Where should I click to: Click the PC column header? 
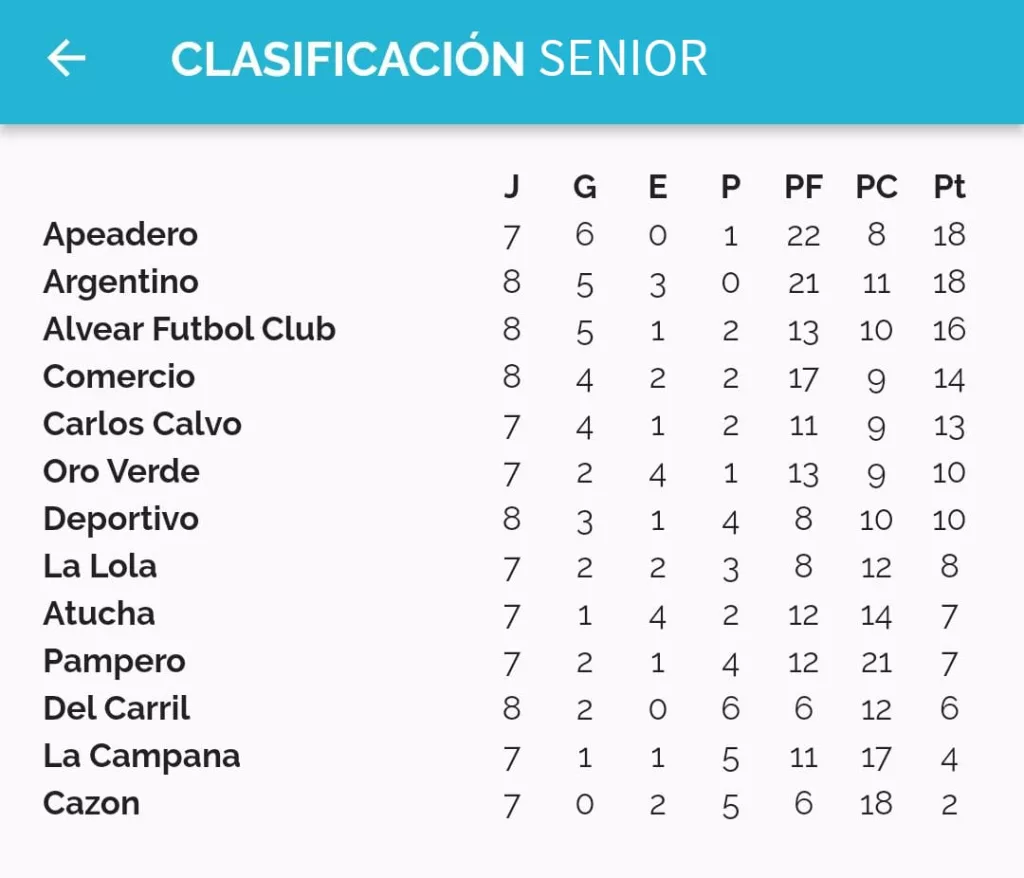click(x=876, y=187)
